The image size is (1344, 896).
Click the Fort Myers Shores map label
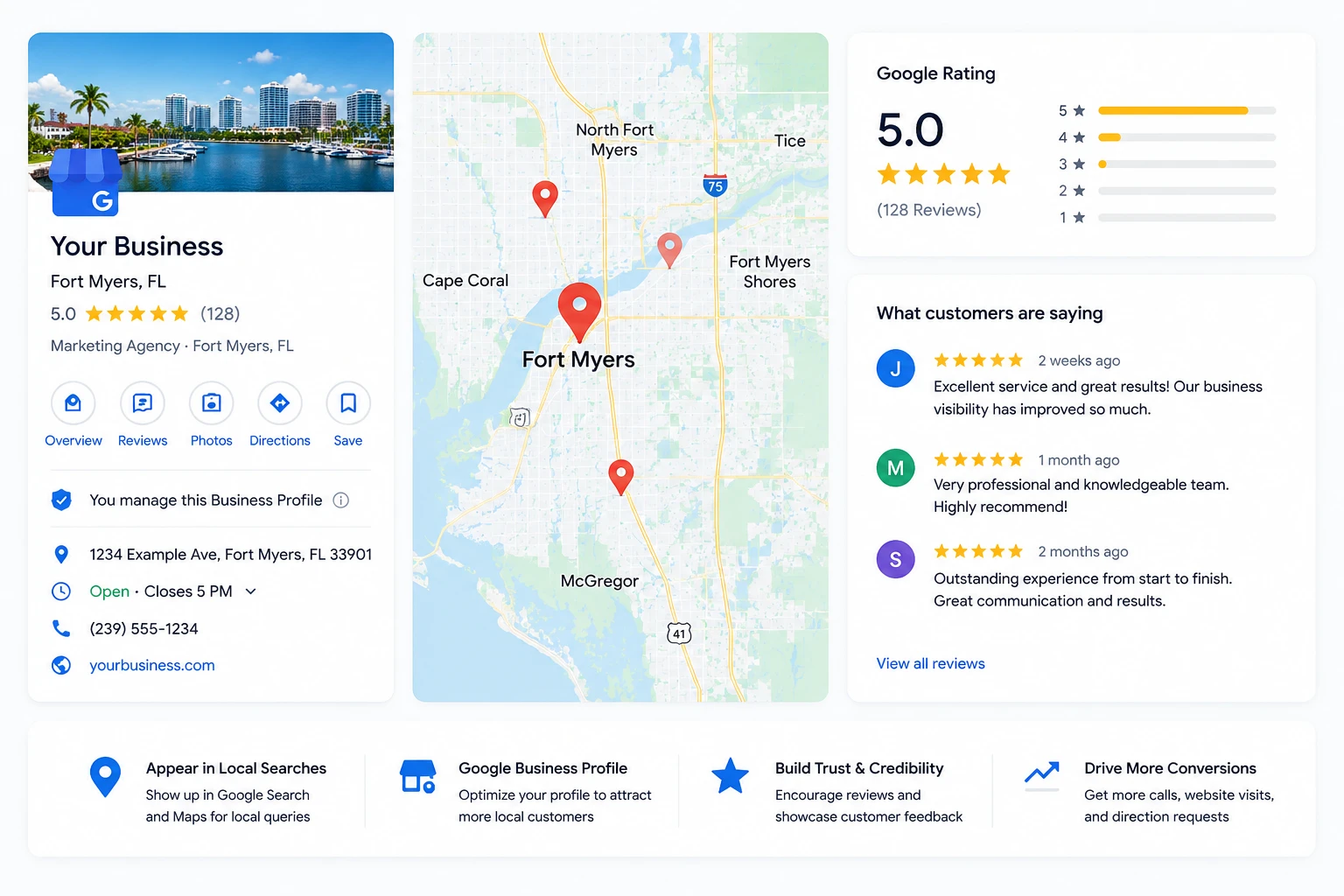(x=770, y=271)
